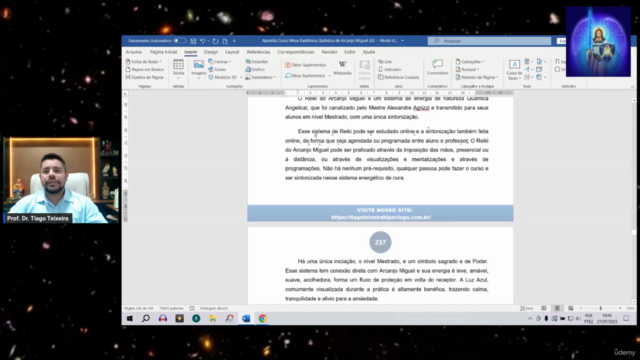Open the Referências tab

click(x=258, y=52)
